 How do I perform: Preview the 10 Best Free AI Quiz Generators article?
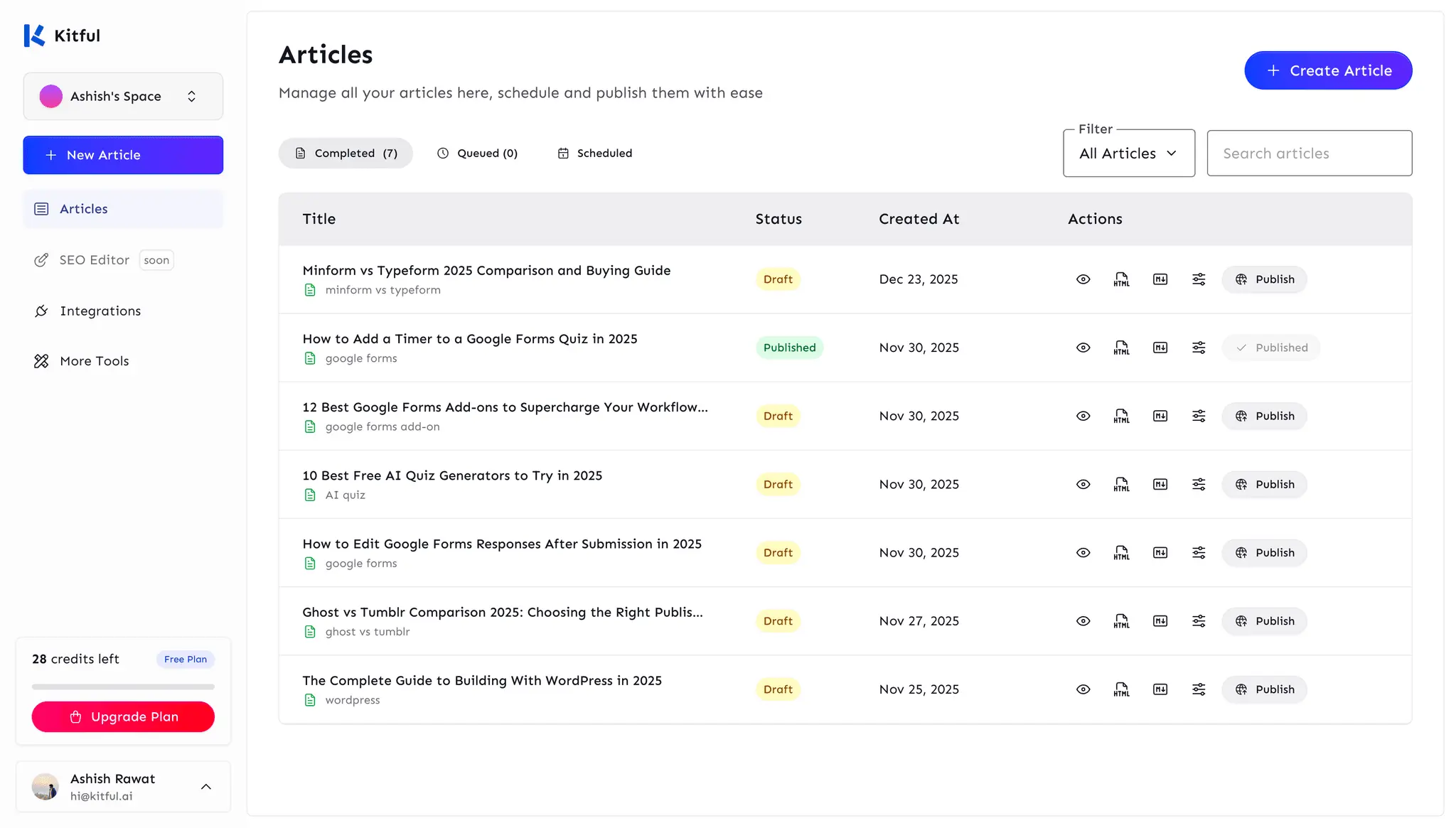(x=1083, y=484)
